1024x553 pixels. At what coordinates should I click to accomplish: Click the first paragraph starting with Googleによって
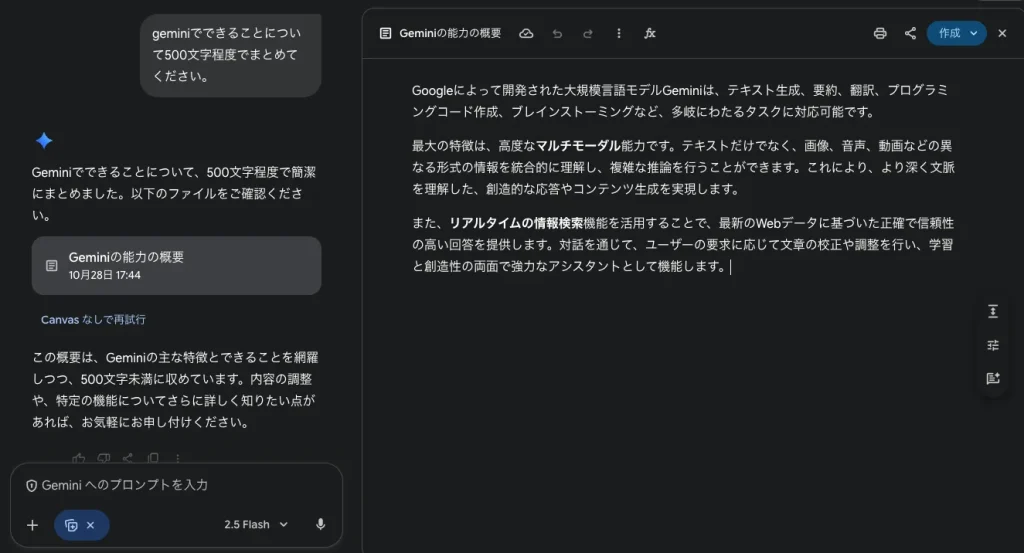[x=680, y=101]
